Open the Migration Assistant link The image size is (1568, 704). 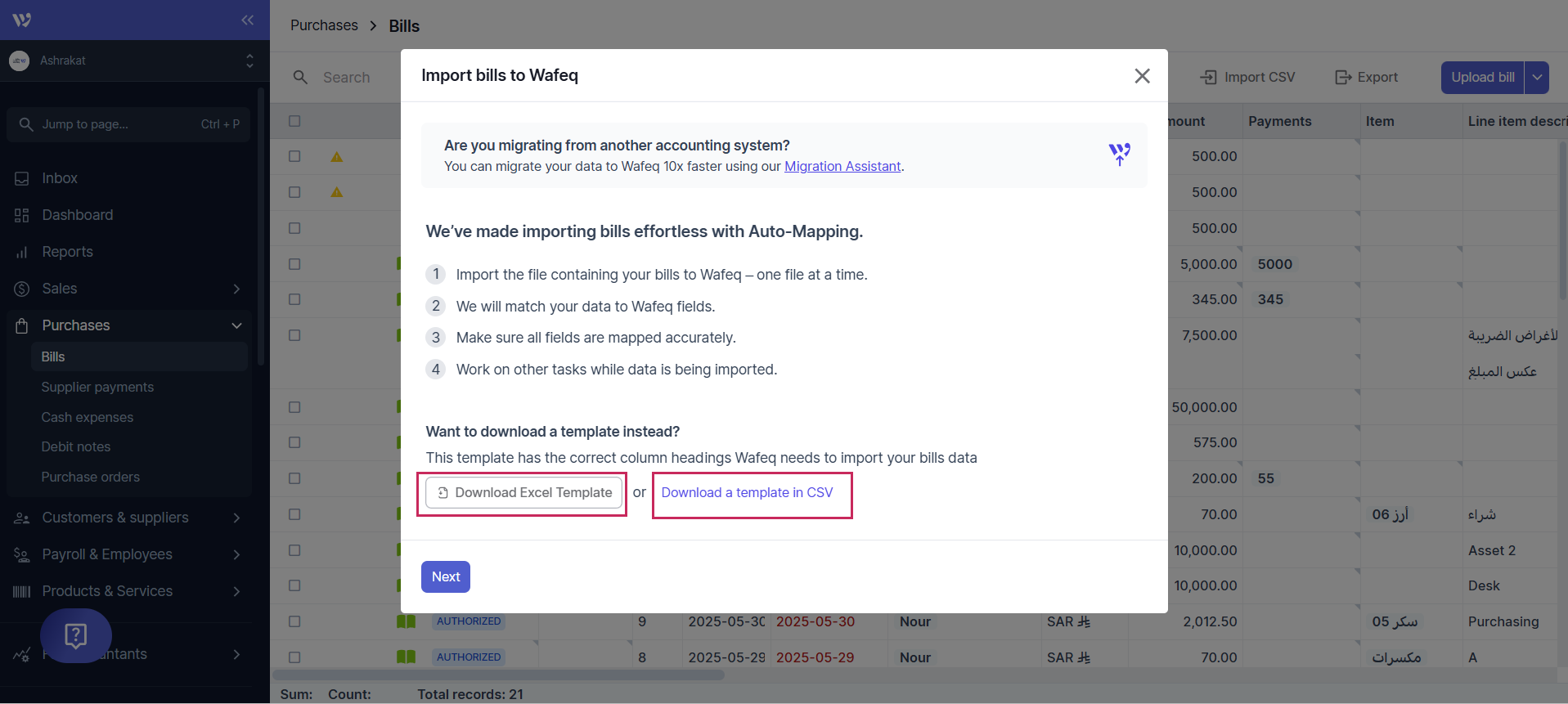click(x=842, y=166)
